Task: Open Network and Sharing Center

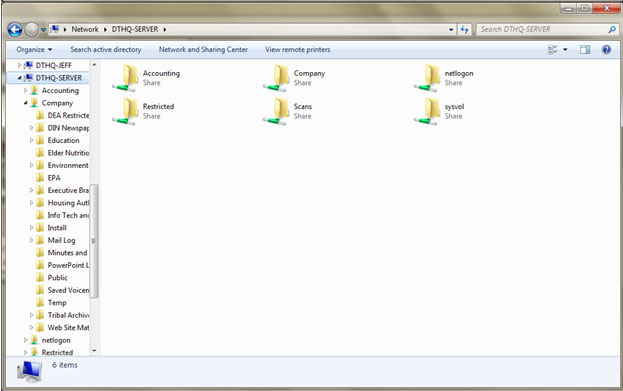Action: click(x=203, y=50)
